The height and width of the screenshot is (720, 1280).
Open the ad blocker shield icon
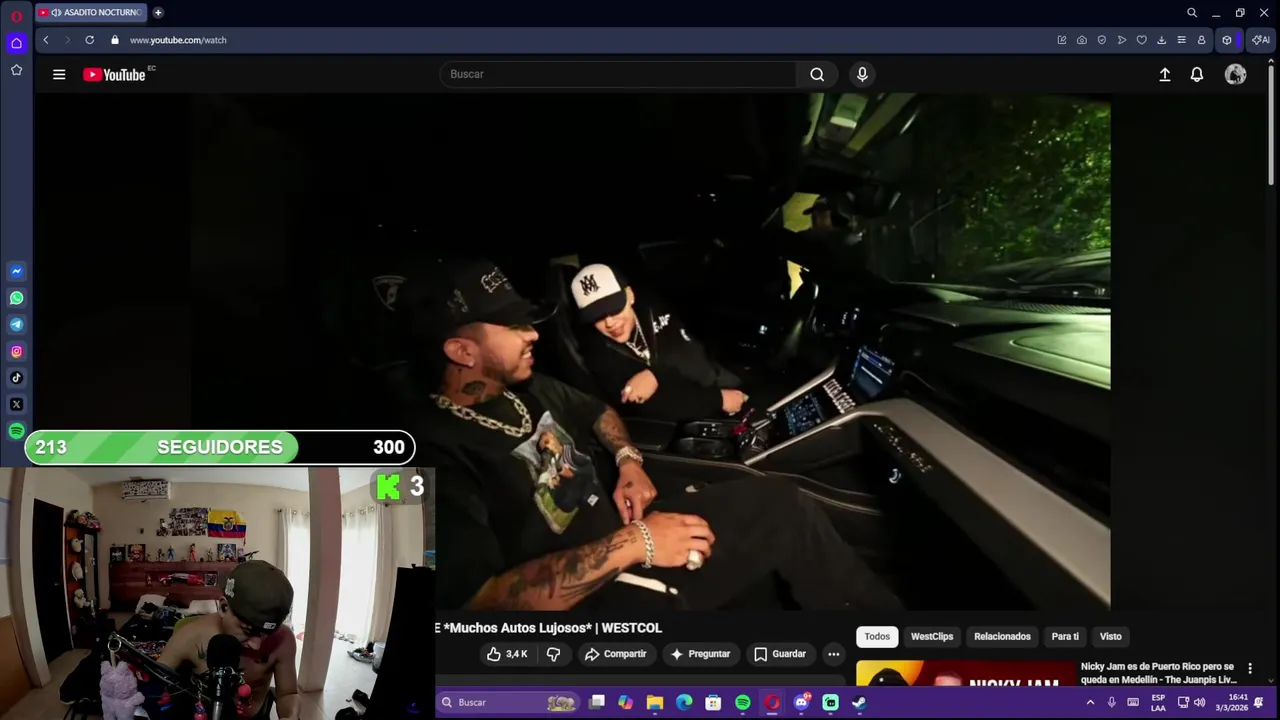click(x=1102, y=40)
